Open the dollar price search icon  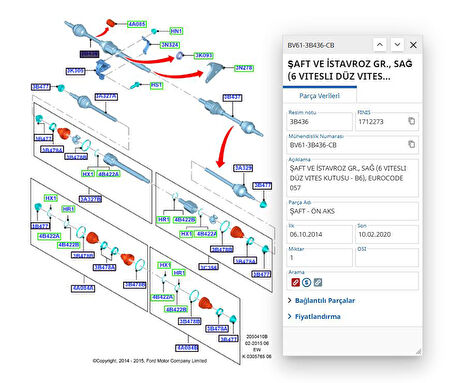pos(307,282)
